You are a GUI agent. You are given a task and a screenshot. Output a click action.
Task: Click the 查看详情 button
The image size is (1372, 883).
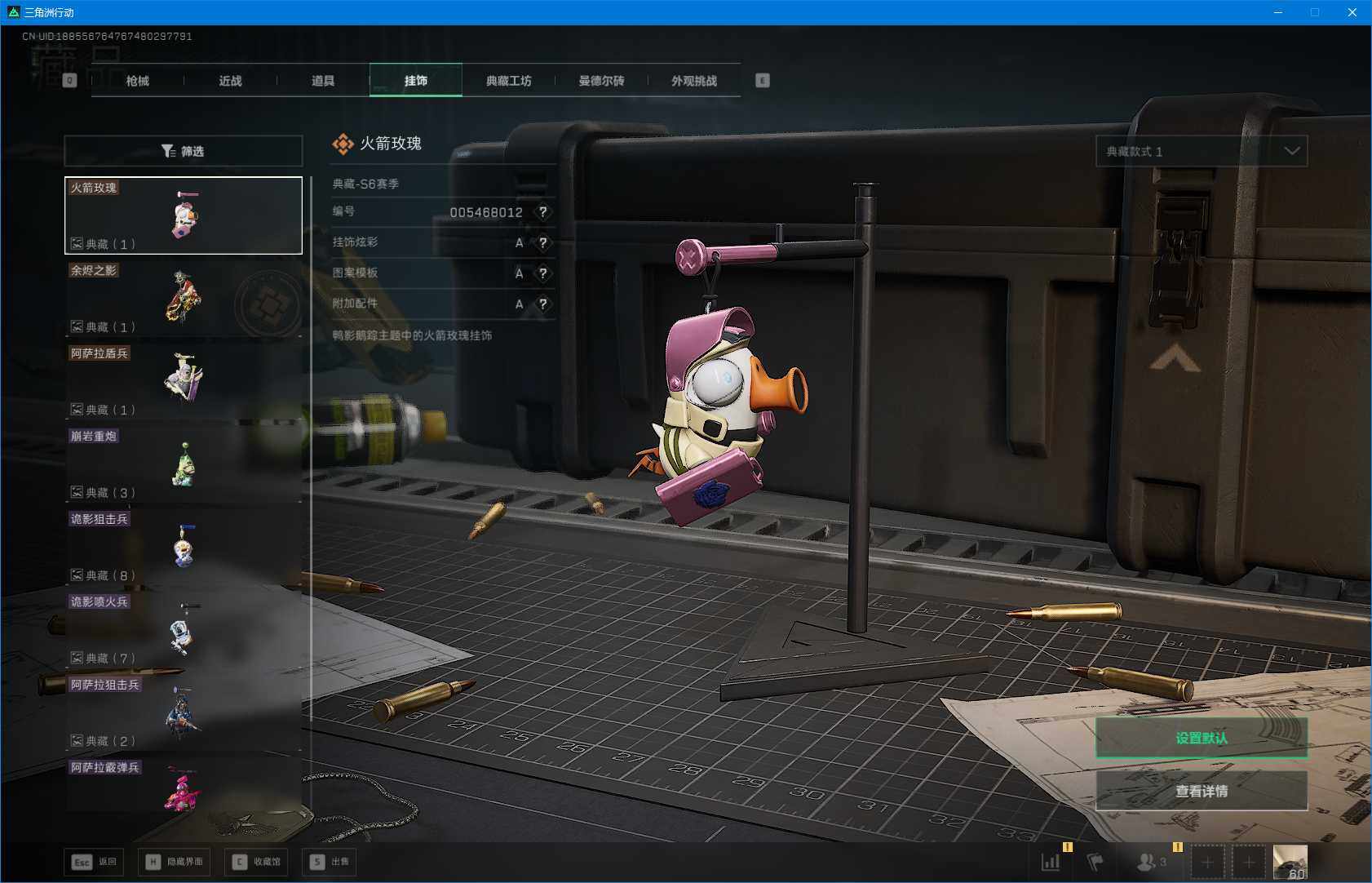tap(1201, 791)
